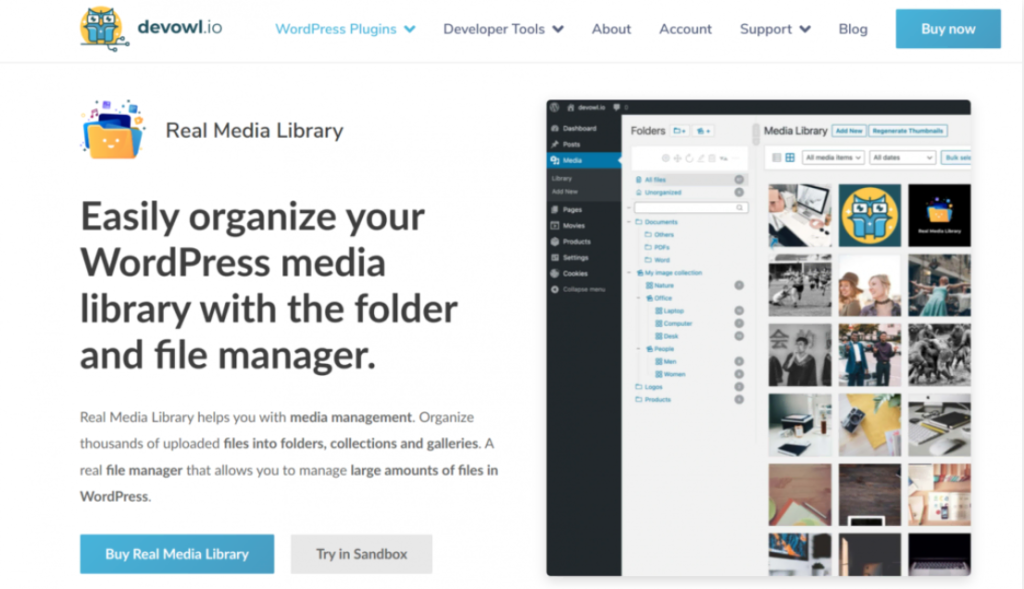The height and width of the screenshot is (589, 1024).
Task: Select the Logos folder
Action: click(x=649, y=387)
